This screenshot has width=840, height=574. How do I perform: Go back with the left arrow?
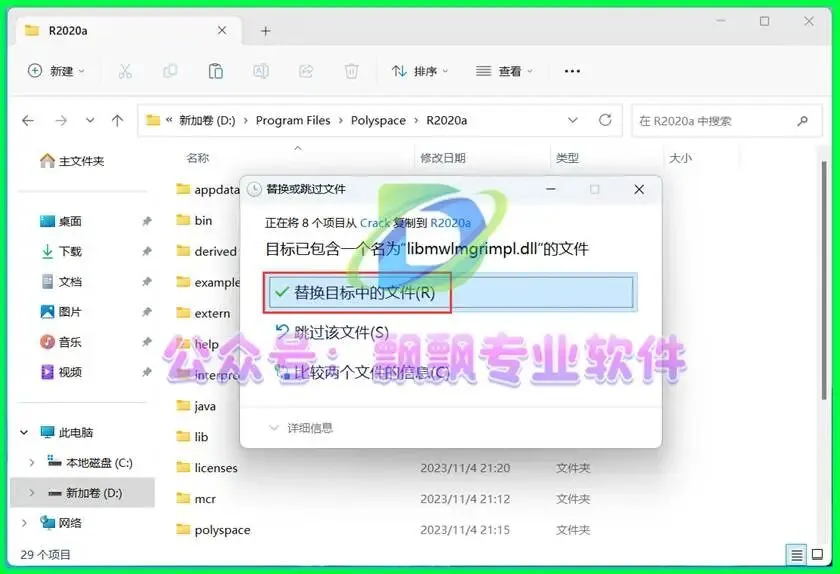pos(28,121)
